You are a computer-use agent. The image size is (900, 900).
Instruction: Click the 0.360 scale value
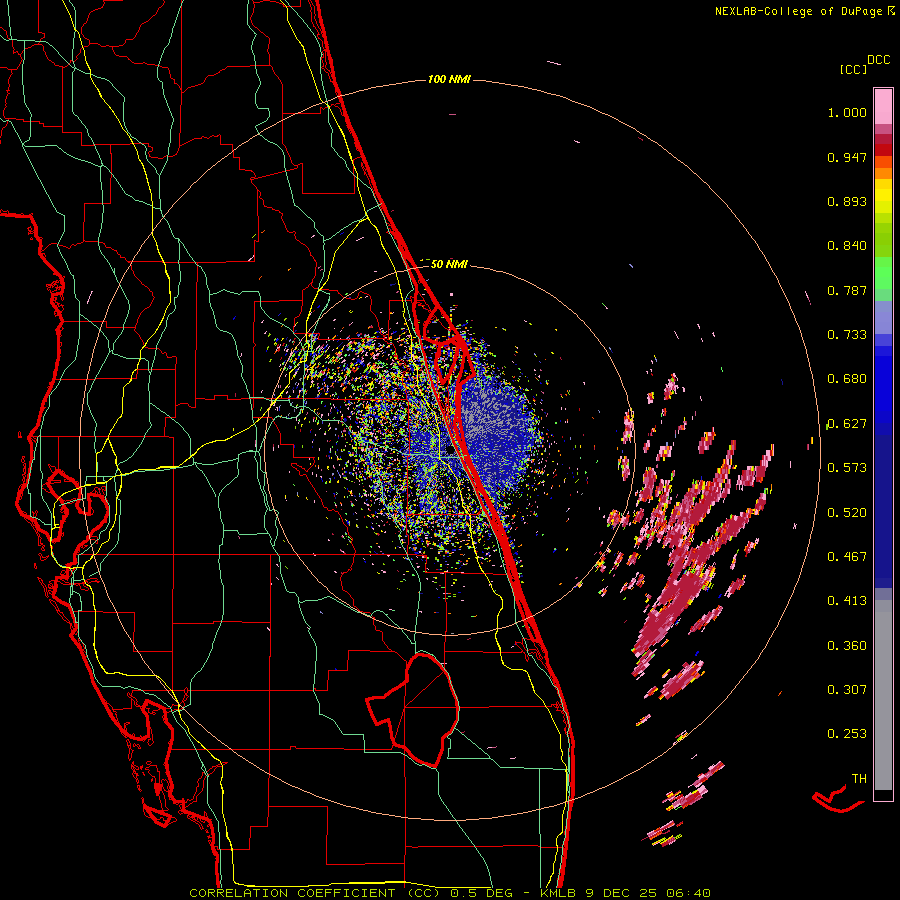(x=847, y=646)
